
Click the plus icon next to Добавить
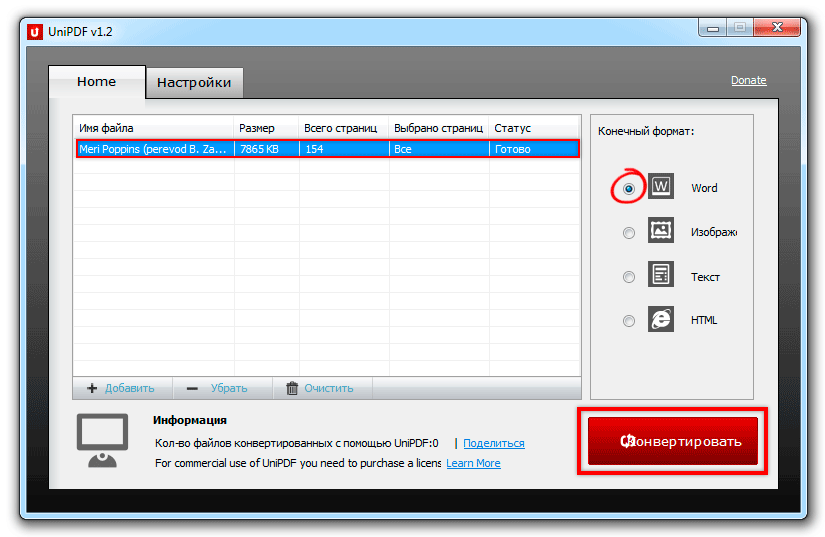coord(92,388)
